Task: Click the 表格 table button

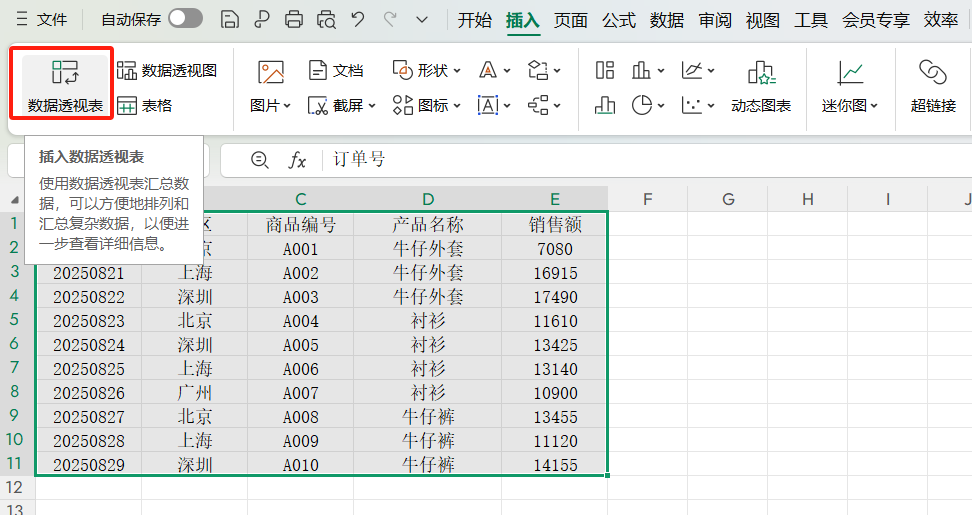Action: [144, 106]
